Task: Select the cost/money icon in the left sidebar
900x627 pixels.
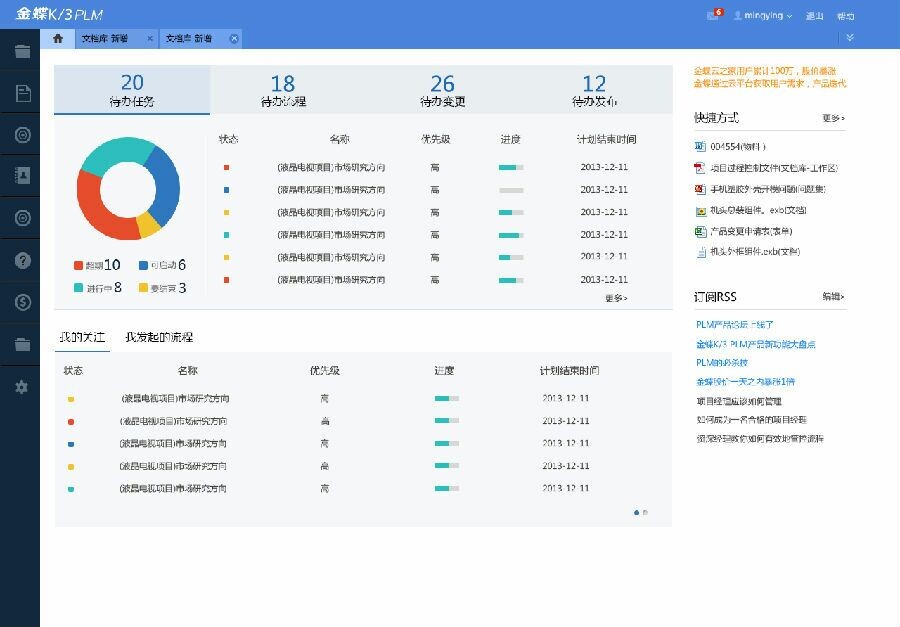Action: (22, 302)
